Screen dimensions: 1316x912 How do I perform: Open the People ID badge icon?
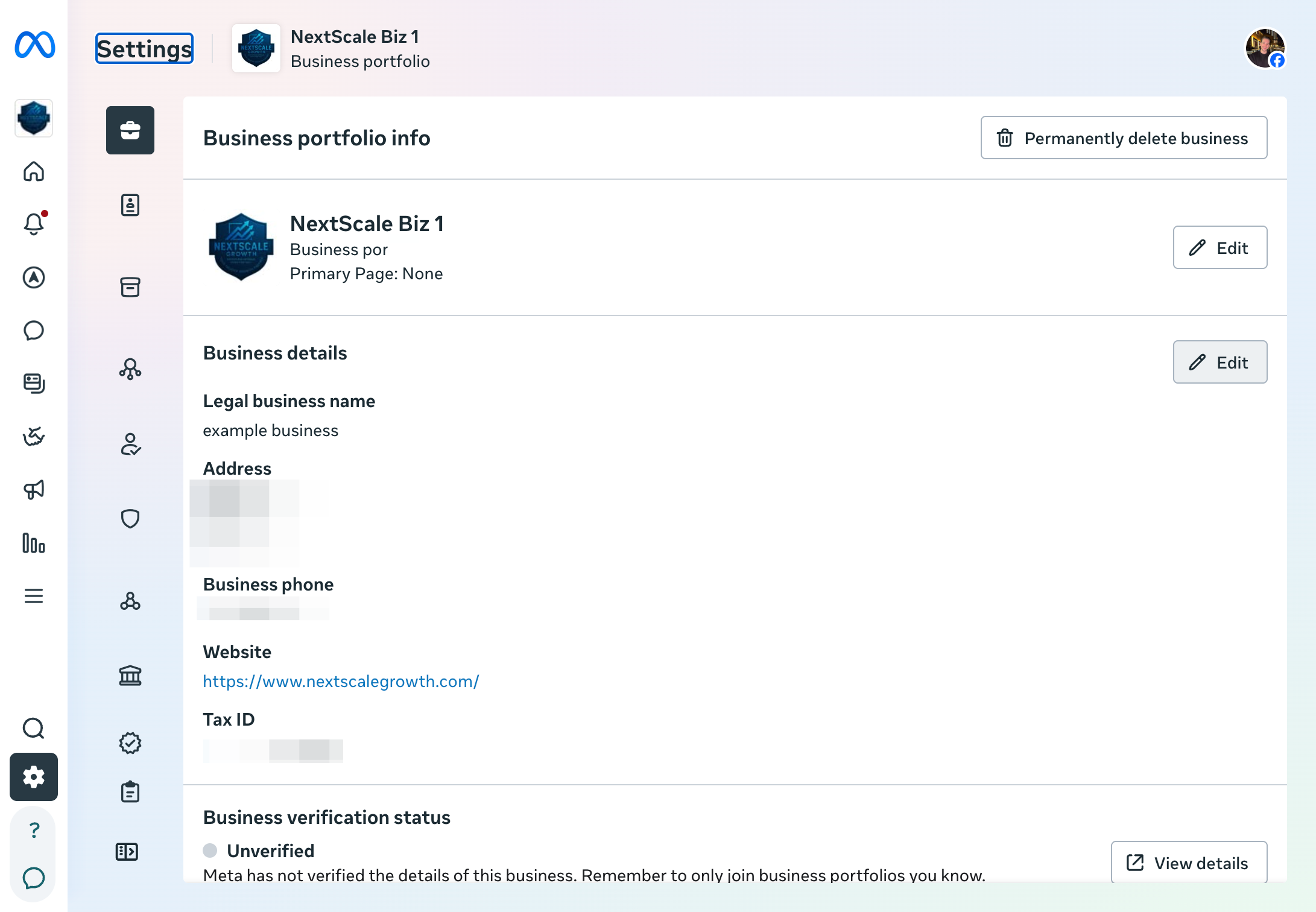coord(130,205)
